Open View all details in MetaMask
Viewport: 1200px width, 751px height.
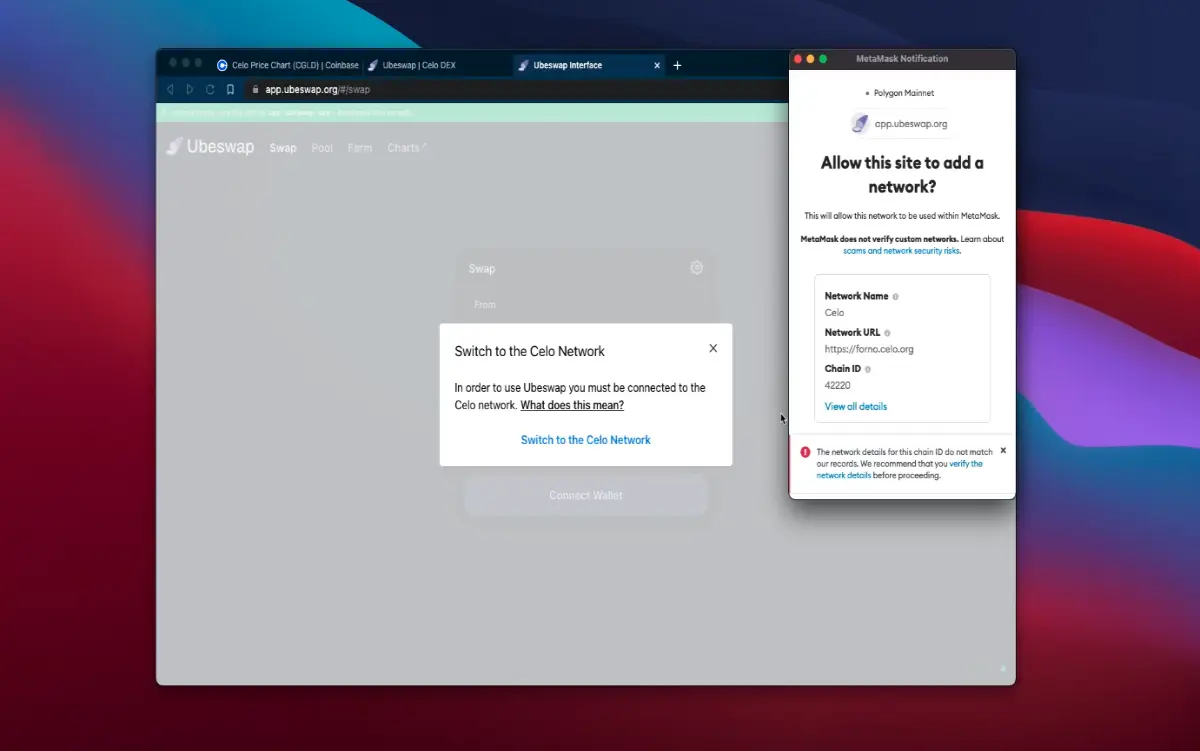[856, 406]
